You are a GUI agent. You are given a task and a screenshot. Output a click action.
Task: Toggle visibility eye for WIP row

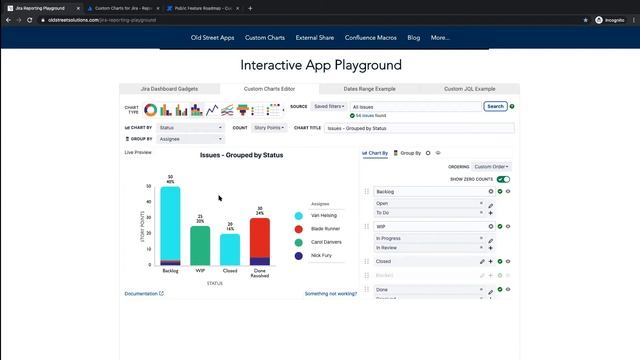point(508,227)
